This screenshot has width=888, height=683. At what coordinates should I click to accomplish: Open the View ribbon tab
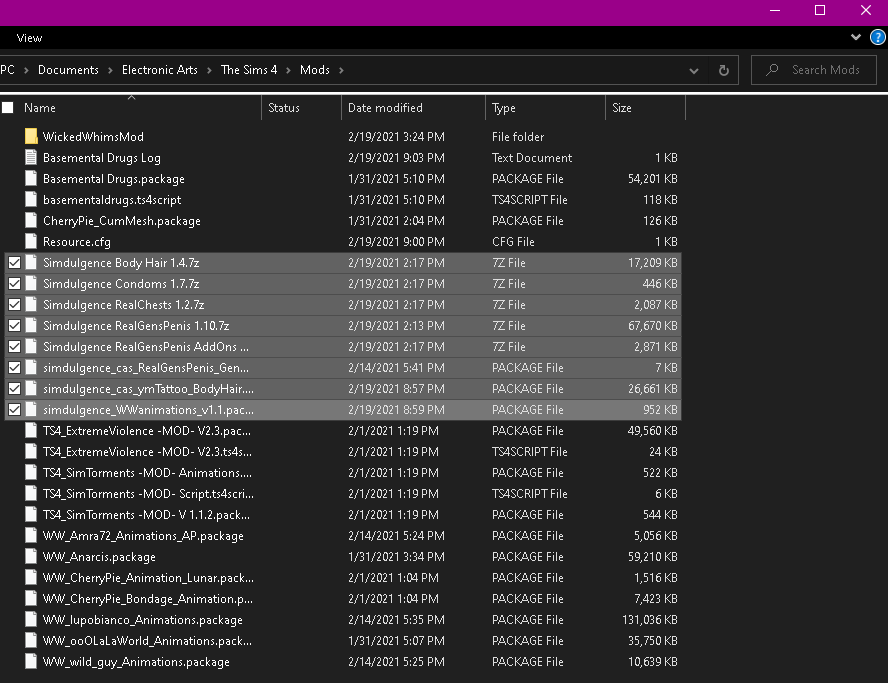pyautogui.click(x=29, y=38)
